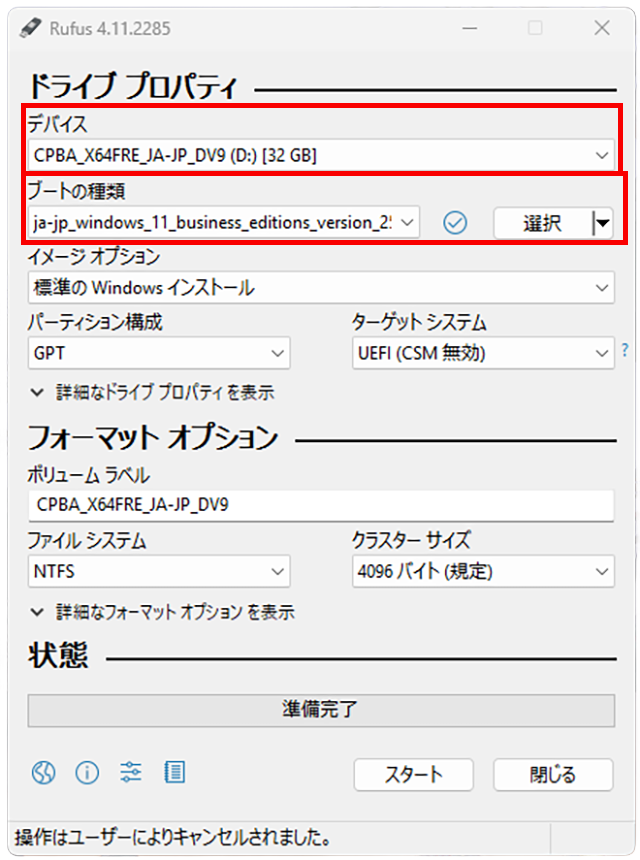
Task: Open the クラスター サイズ dropdown
Action: (x=483, y=572)
